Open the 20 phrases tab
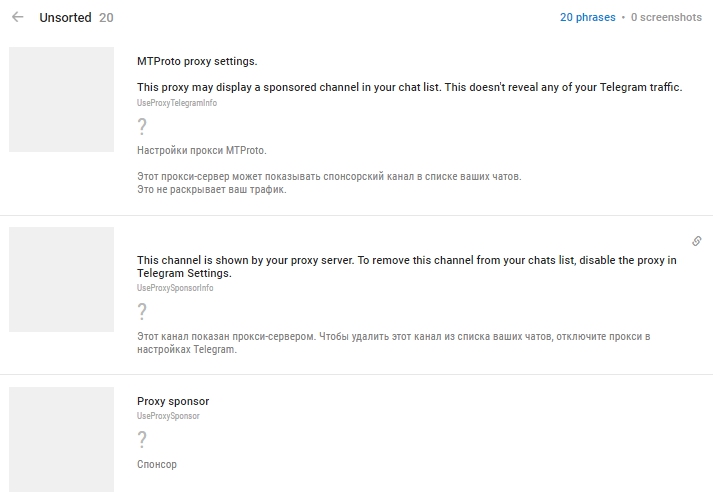 click(x=588, y=18)
